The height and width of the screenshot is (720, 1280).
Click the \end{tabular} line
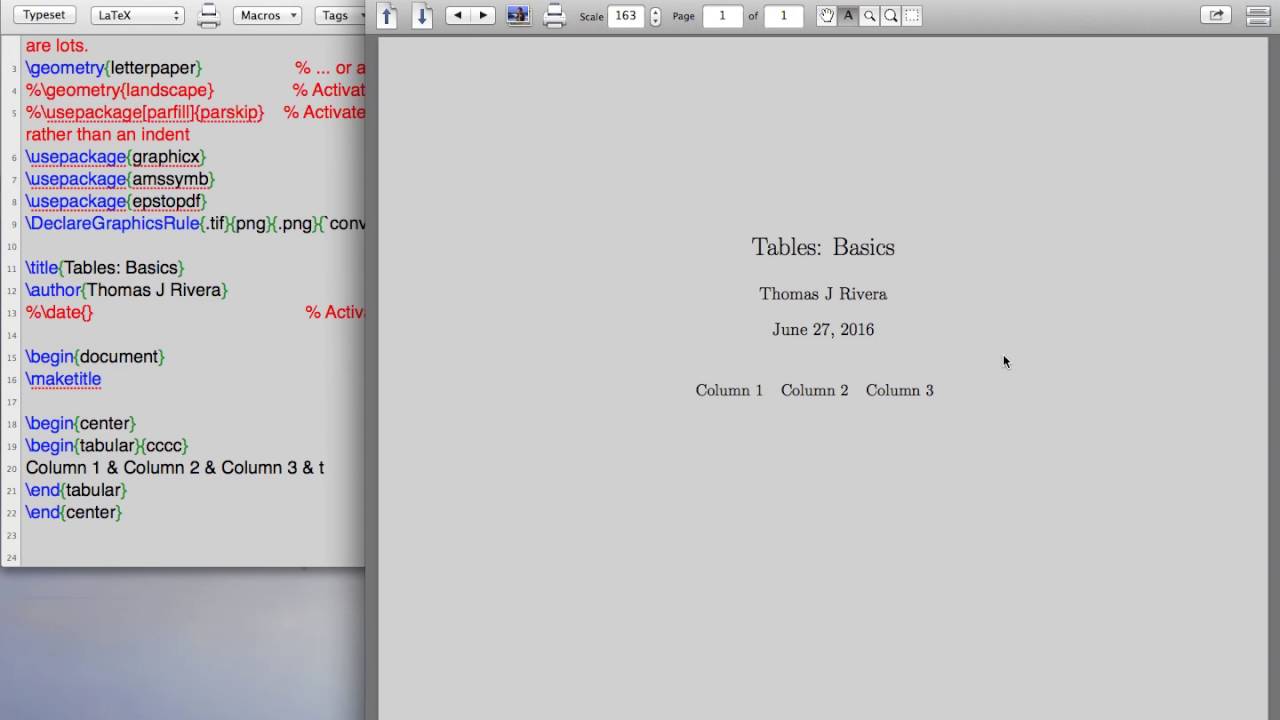[x=76, y=490]
